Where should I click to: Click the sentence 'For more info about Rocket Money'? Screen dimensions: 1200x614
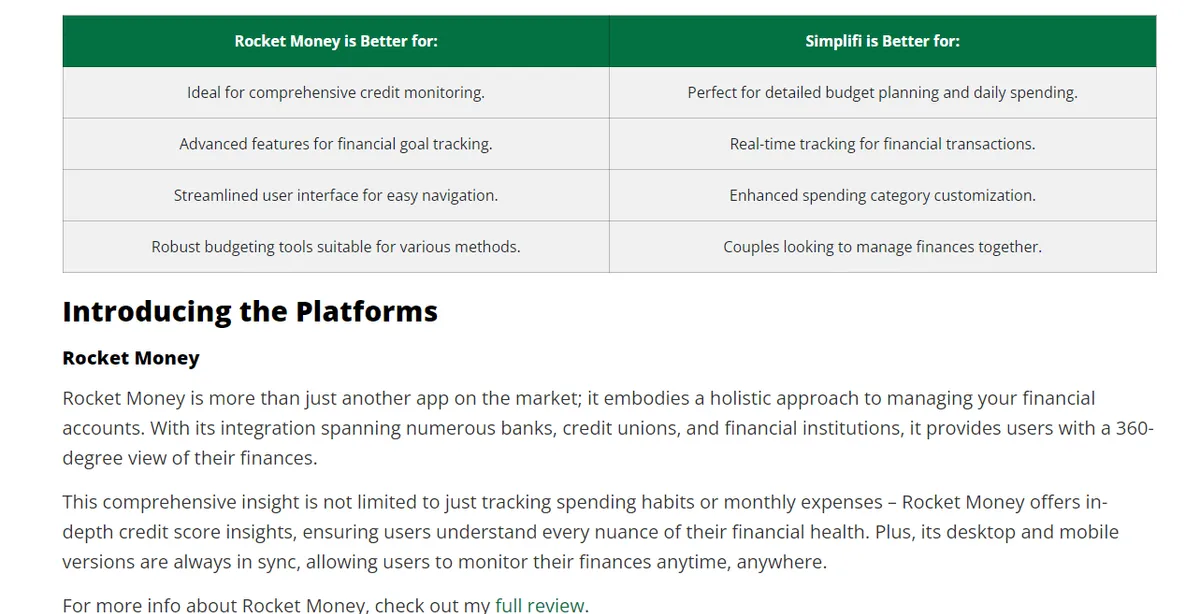[325, 605]
